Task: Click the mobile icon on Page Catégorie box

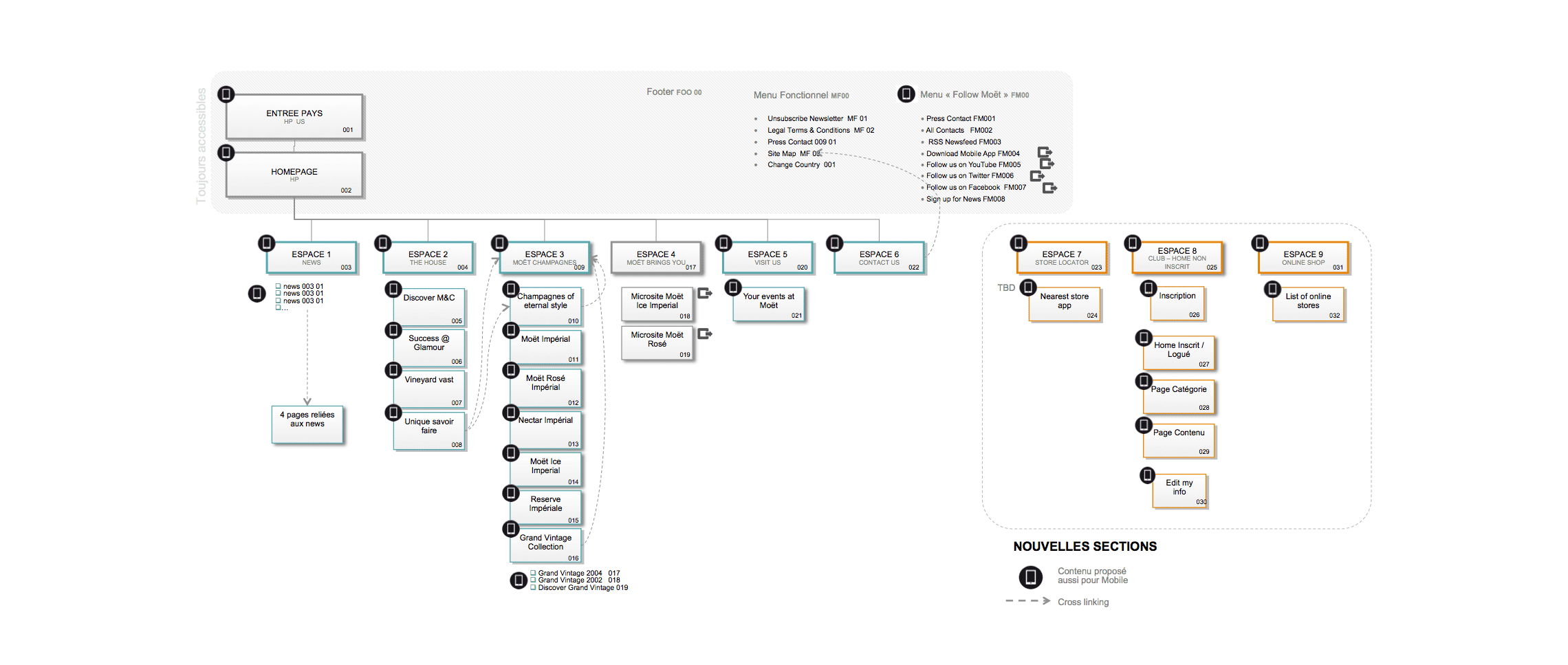Action: 1144,381
